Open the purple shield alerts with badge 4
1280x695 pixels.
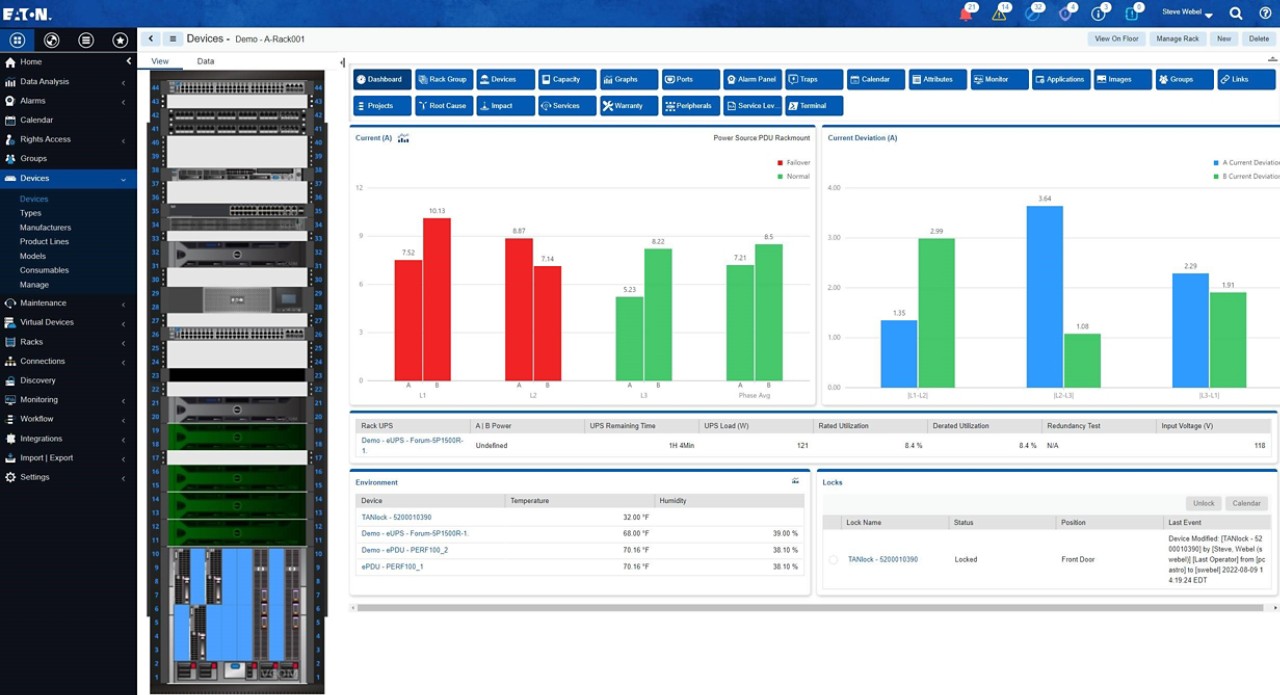click(1066, 14)
